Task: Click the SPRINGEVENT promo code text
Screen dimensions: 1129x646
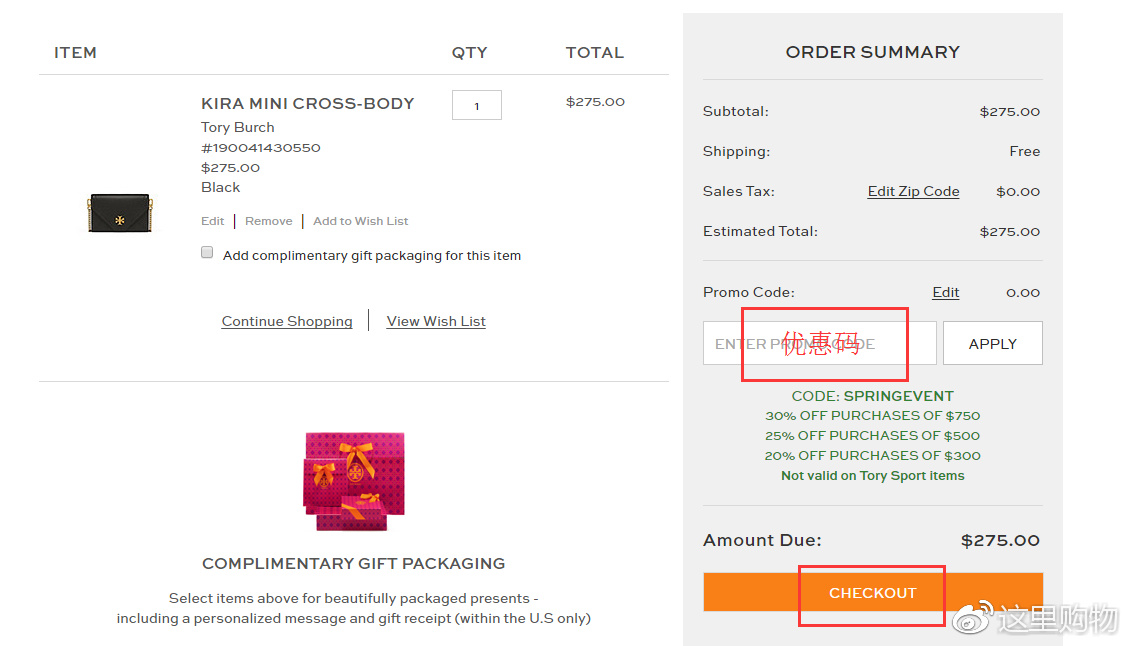Action: 898,396
